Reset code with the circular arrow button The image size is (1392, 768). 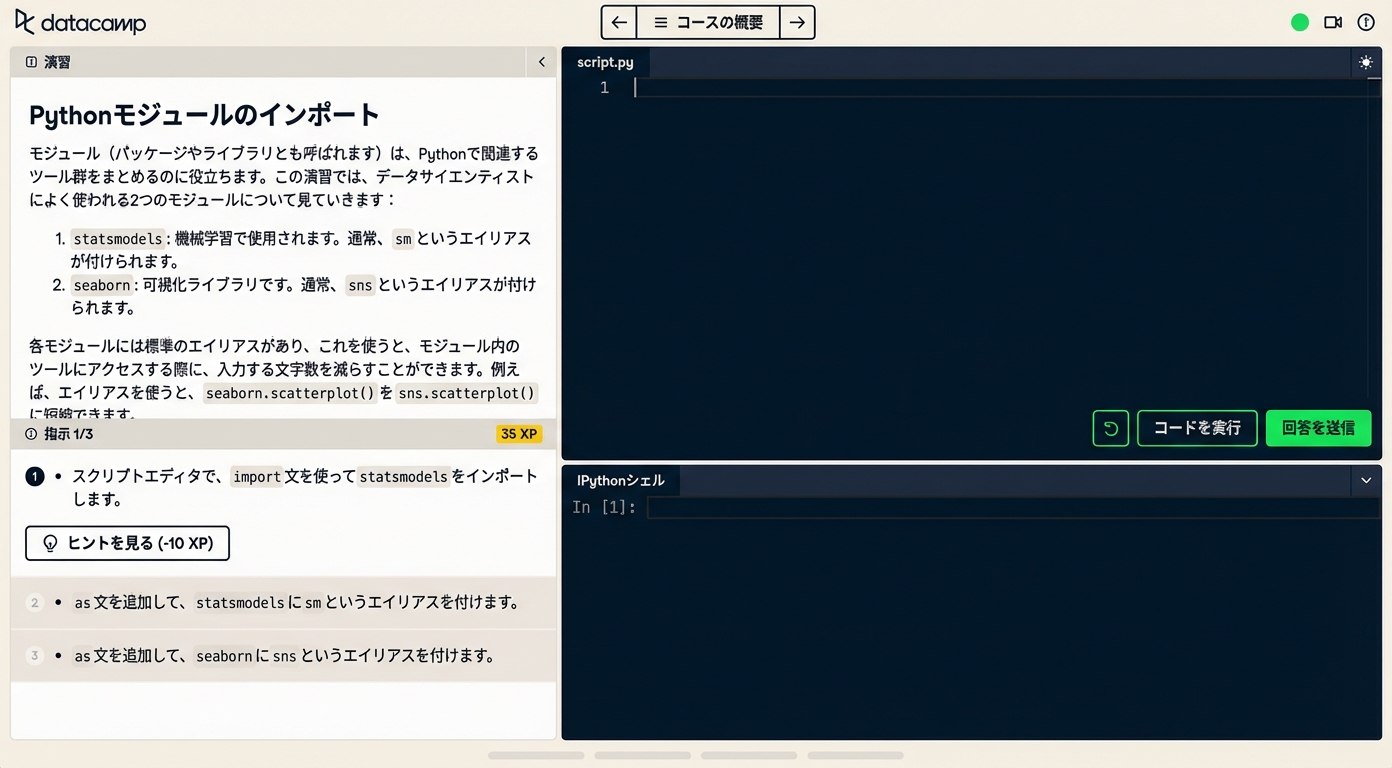(x=1111, y=428)
